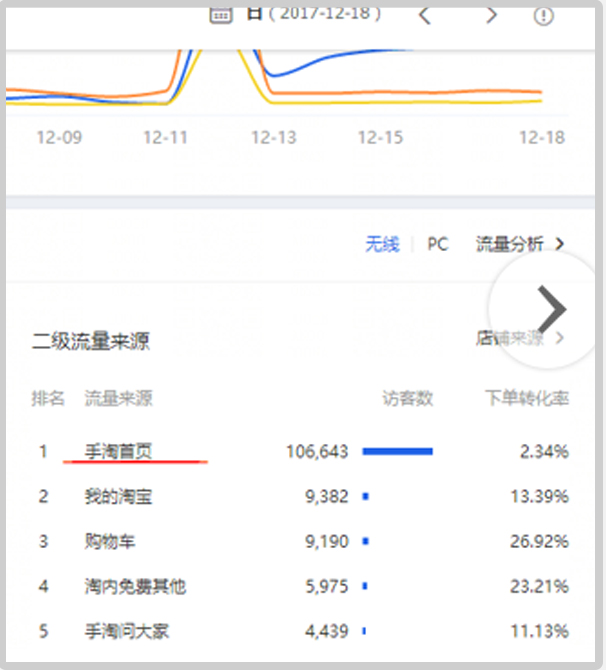Click the info alert icon
This screenshot has height=670, width=606.
coord(544,16)
